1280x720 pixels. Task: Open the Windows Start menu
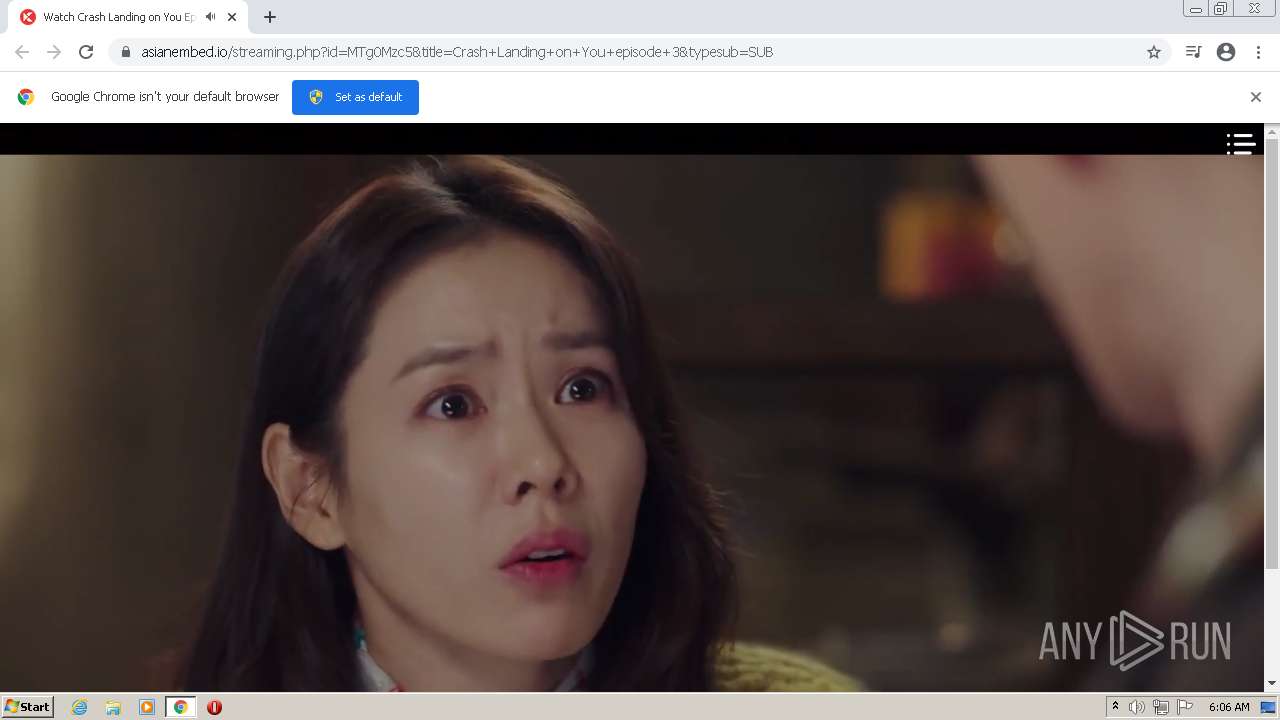point(28,707)
